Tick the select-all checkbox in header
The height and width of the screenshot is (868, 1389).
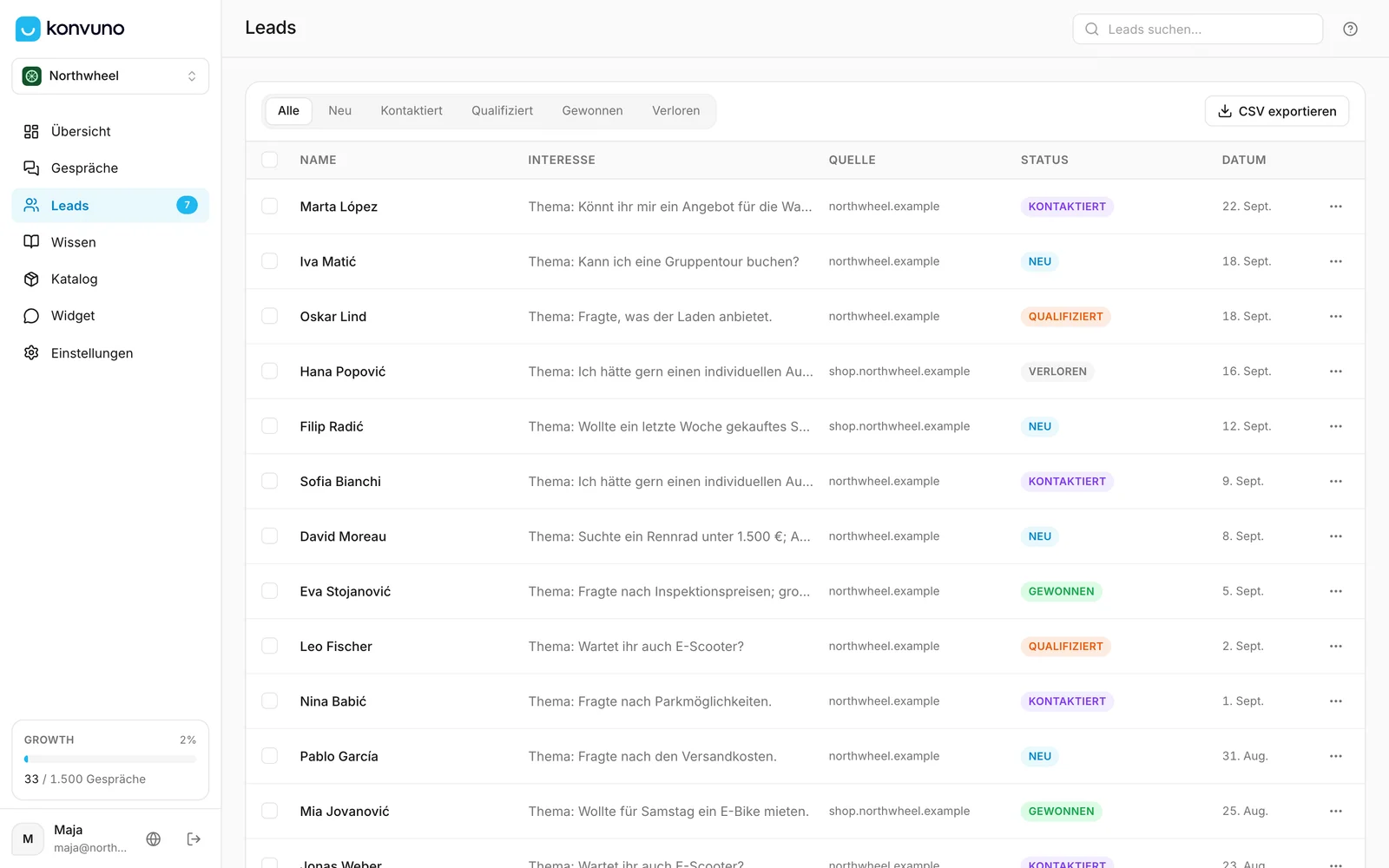(270, 160)
